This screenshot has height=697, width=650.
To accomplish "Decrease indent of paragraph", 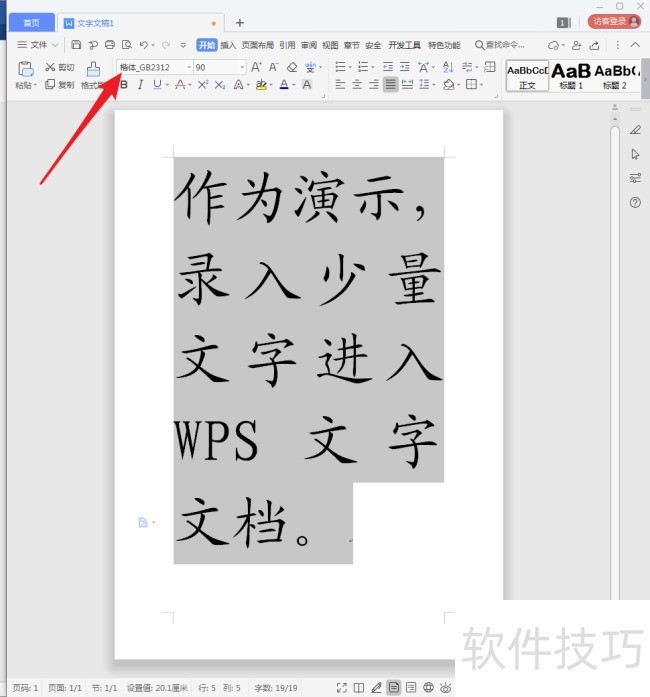I will 388,67.
